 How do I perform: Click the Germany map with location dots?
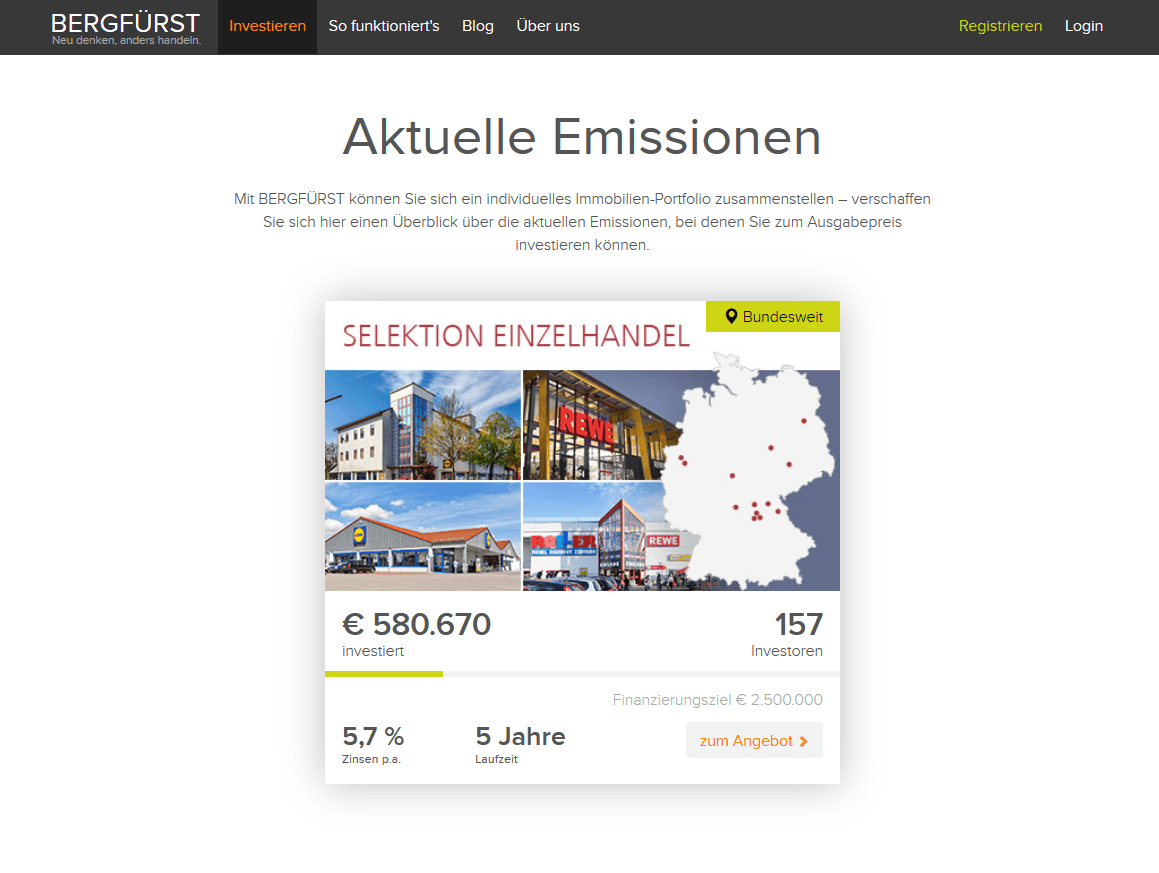point(750,473)
